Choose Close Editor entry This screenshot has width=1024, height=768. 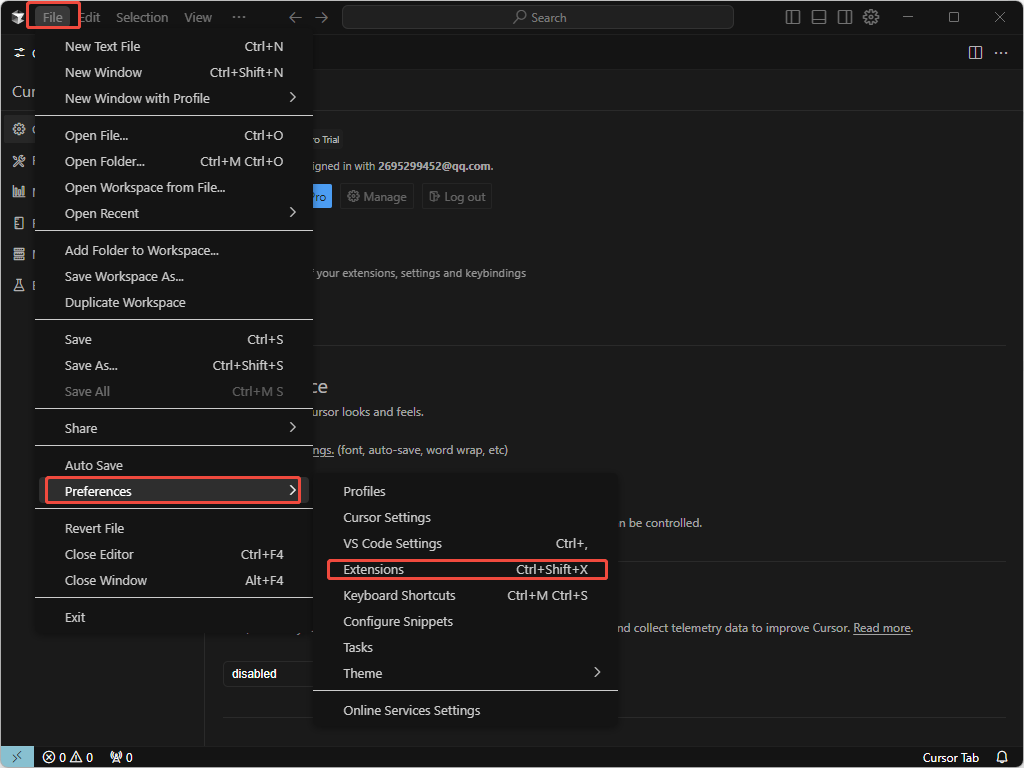point(174,554)
